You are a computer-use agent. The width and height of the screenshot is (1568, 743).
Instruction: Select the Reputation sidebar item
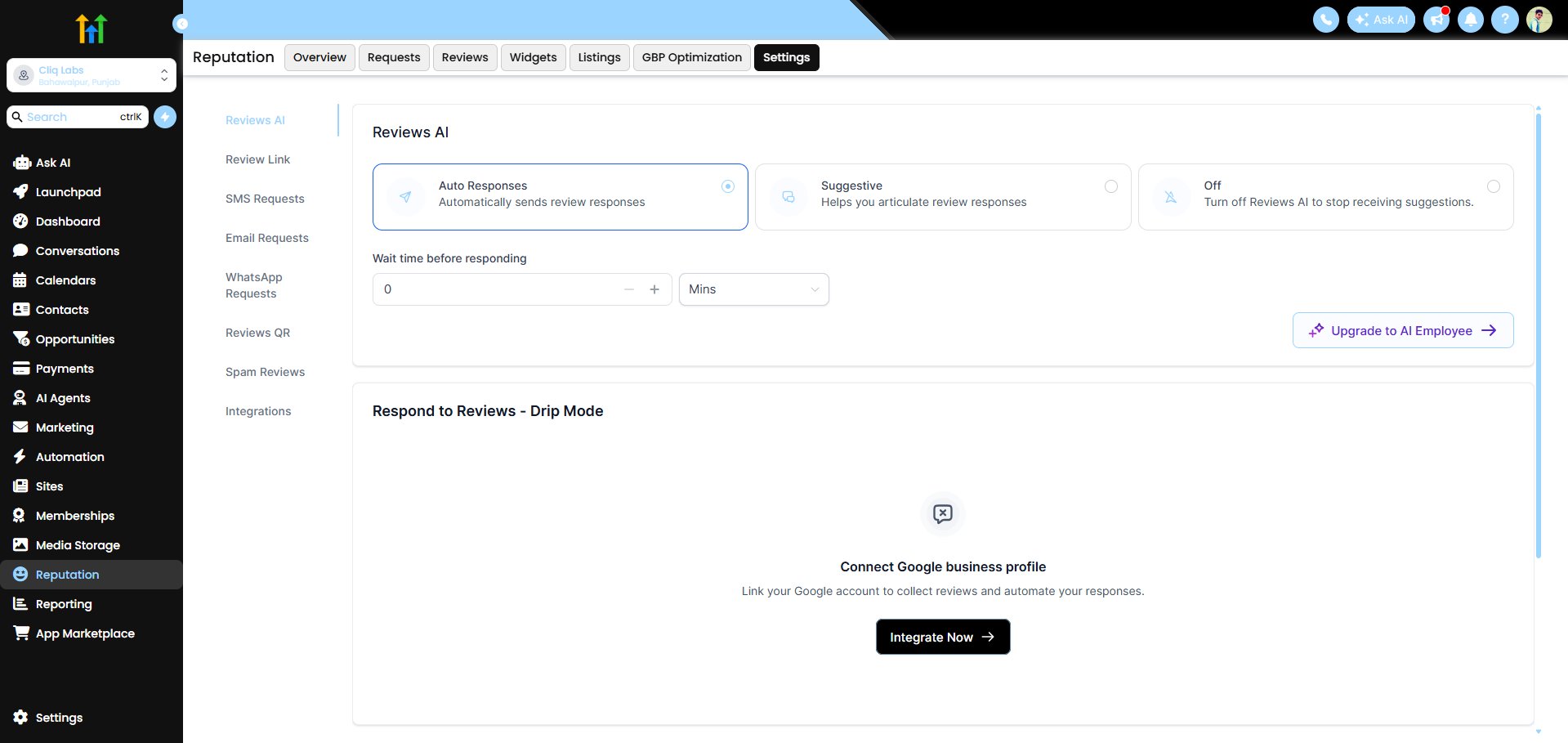click(92, 575)
